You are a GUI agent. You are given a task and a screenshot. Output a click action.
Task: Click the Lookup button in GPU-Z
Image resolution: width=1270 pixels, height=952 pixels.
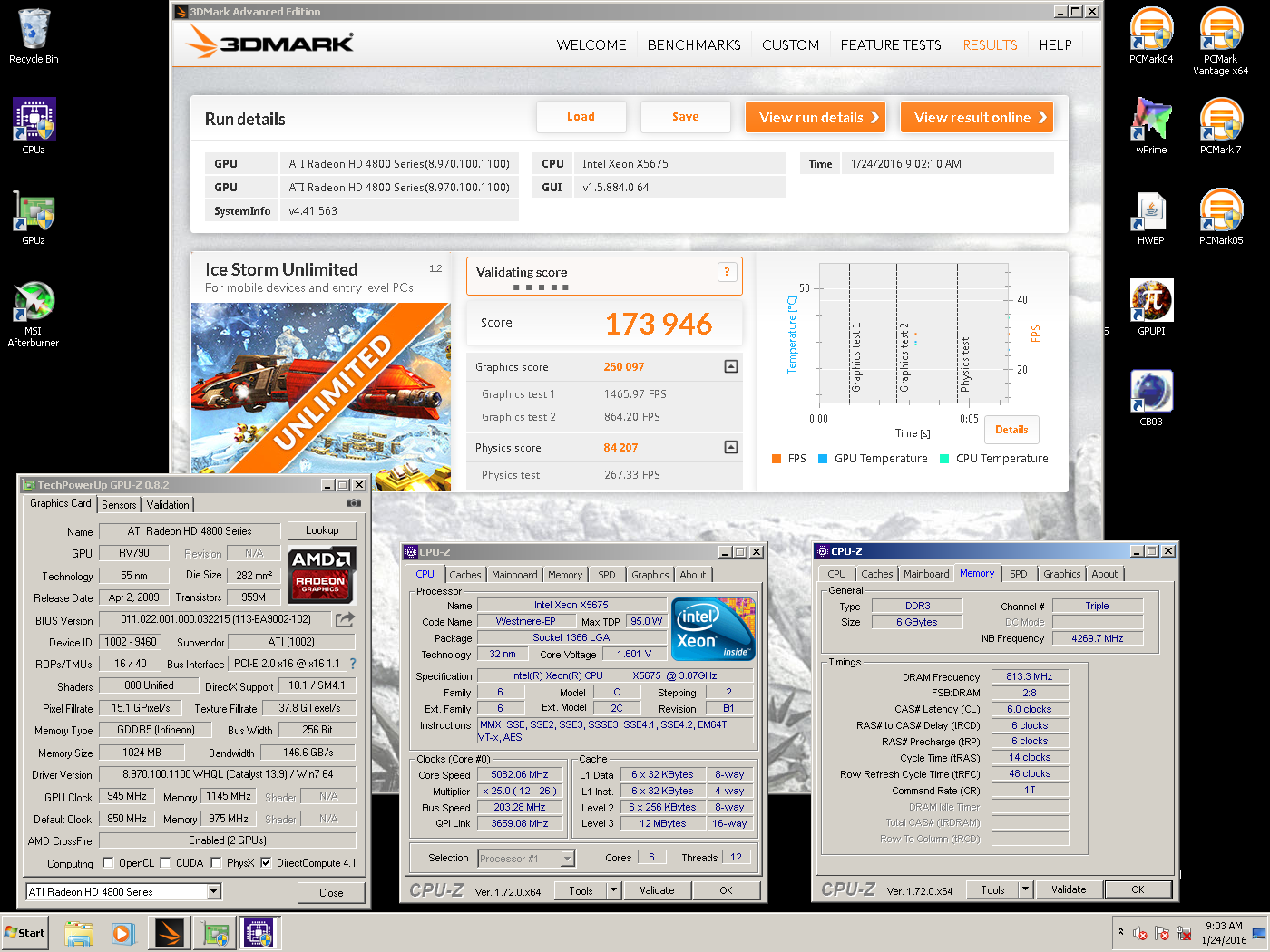(x=322, y=530)
